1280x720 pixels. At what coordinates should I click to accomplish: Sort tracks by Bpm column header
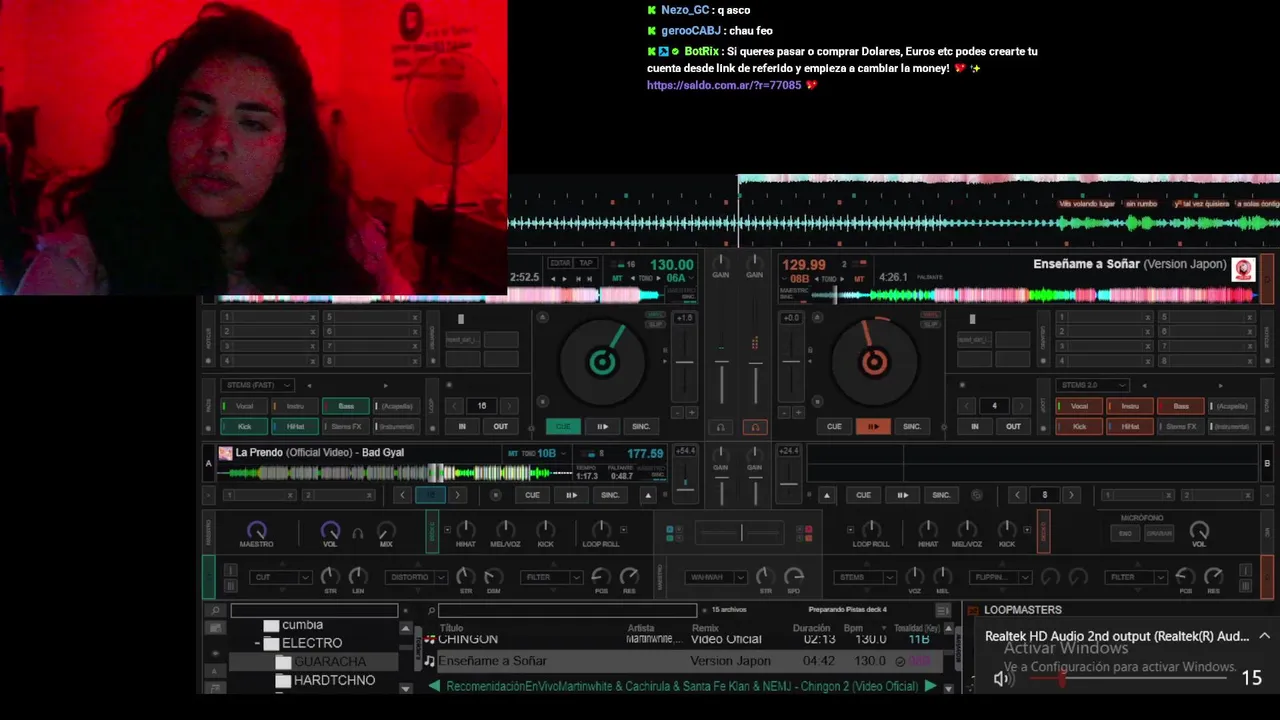point(853,628)
